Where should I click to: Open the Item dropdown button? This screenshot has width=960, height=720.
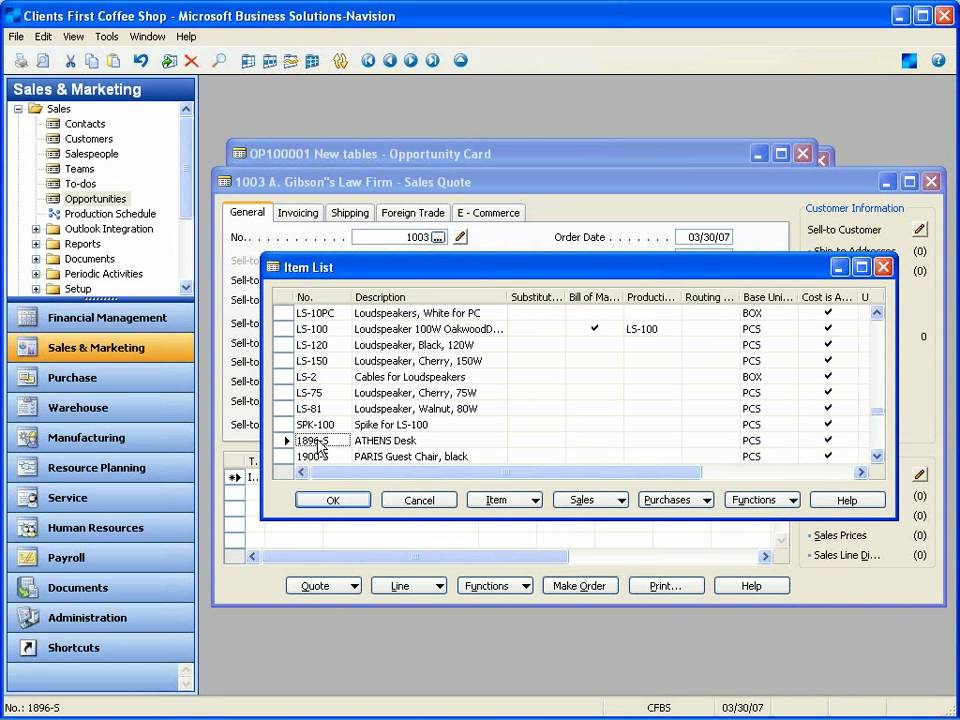coord(504,500)
